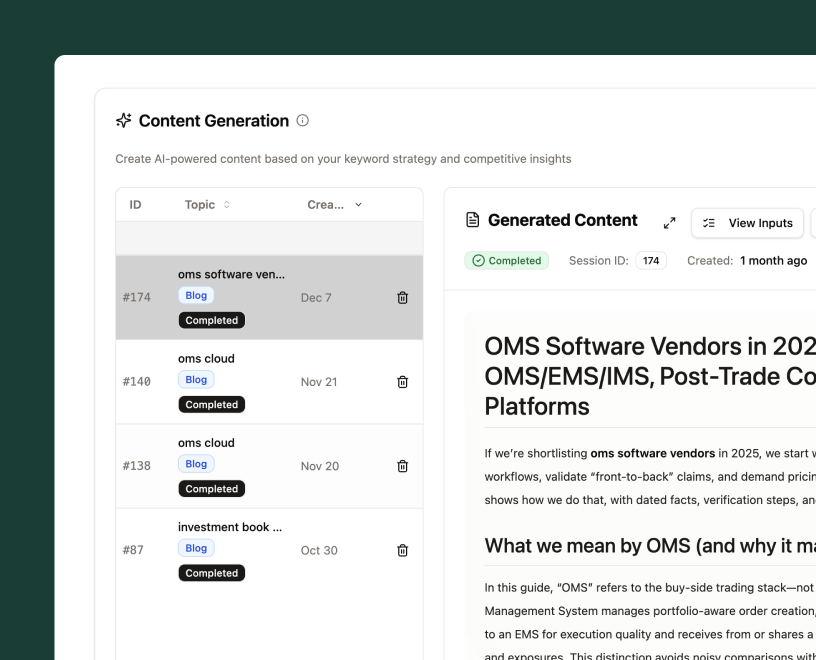Screen dimensions: 816x660
Task: Delete session #140 via trash icon
Action: [x=402, y=382]
